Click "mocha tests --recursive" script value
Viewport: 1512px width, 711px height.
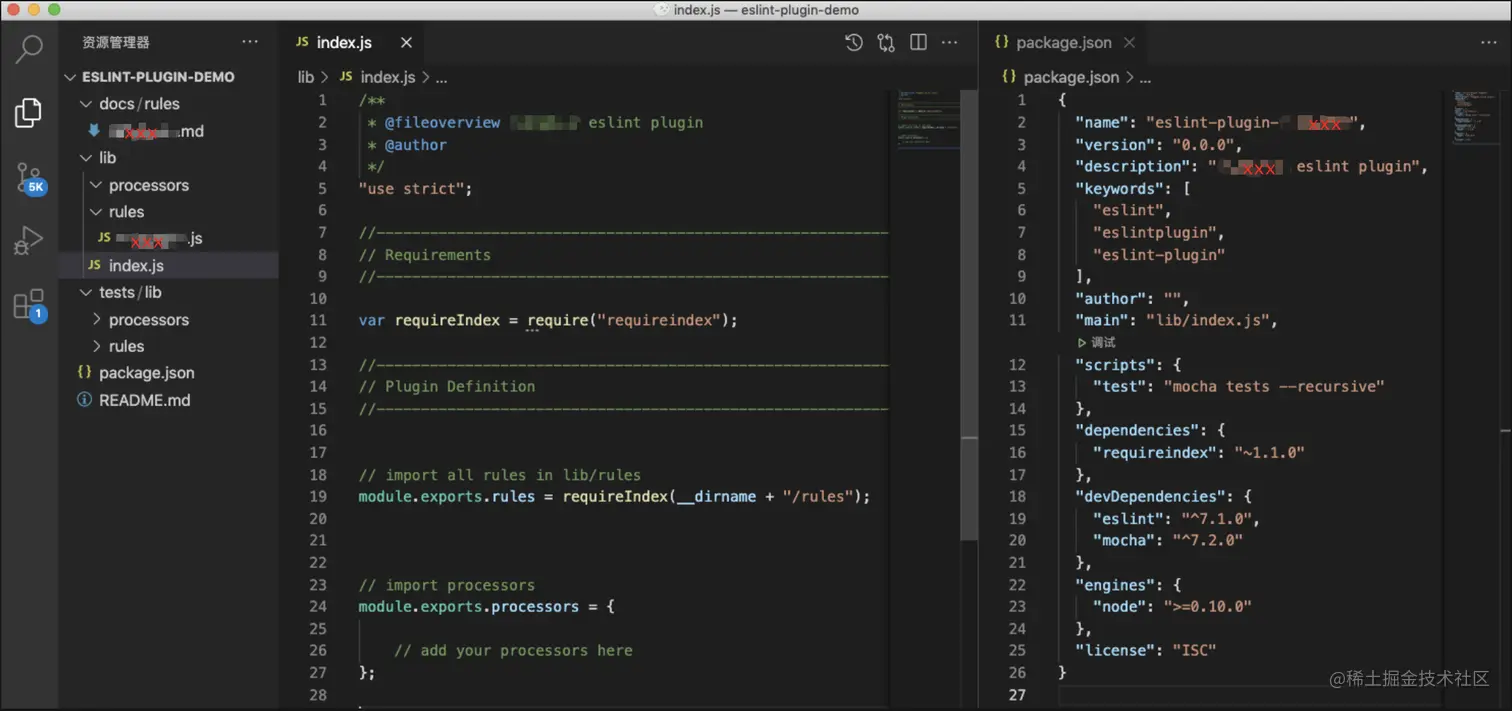click(1274, 386)
